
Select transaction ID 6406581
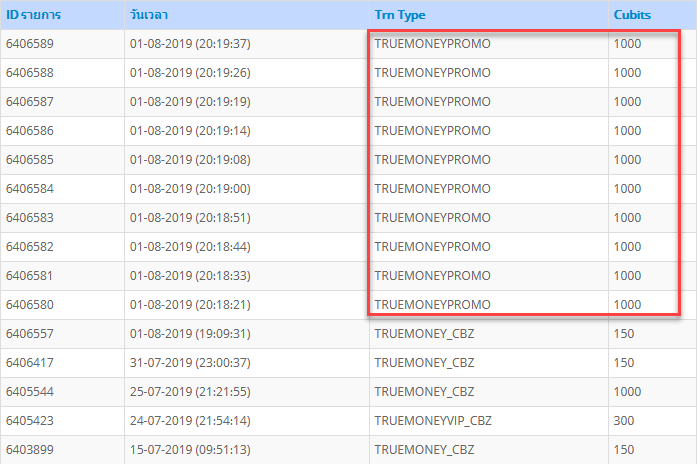click(29, 276)
